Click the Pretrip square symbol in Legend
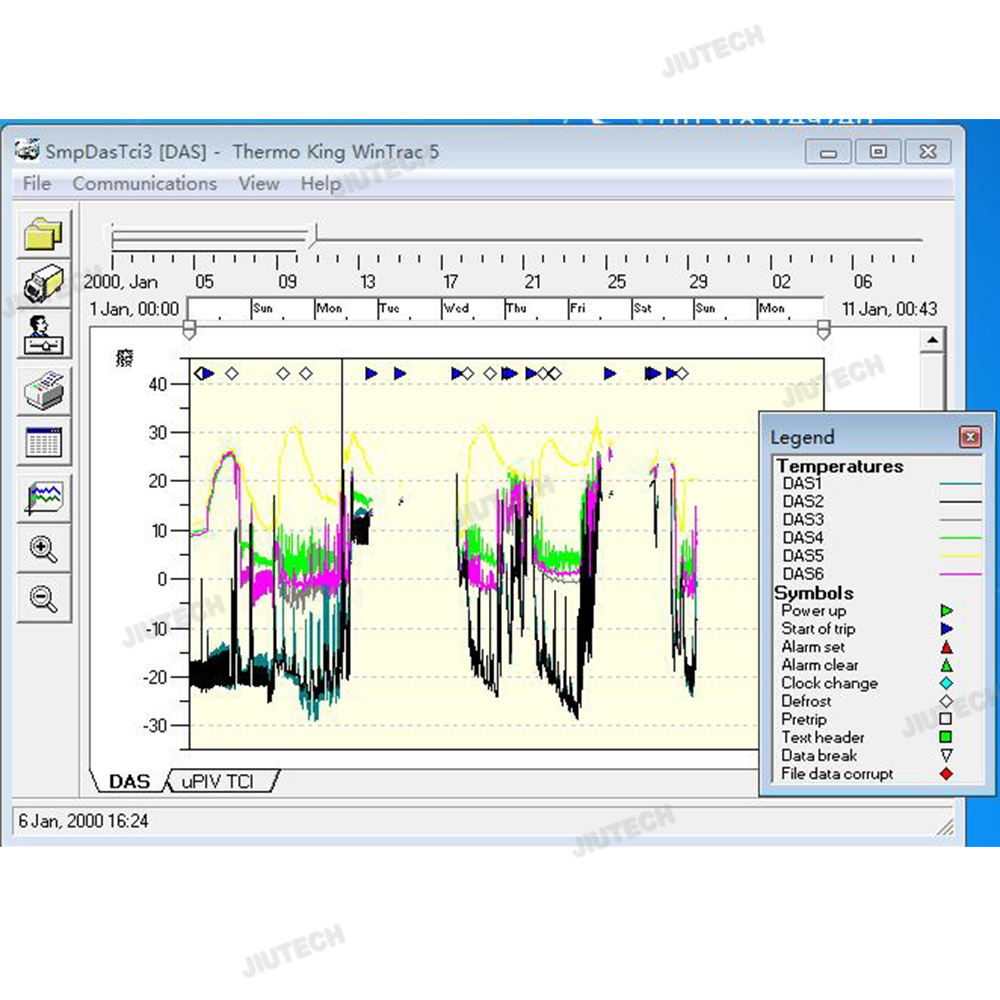Image resolution: width=1000 pixels, height=1000 pixels. (x=946, y=719)
